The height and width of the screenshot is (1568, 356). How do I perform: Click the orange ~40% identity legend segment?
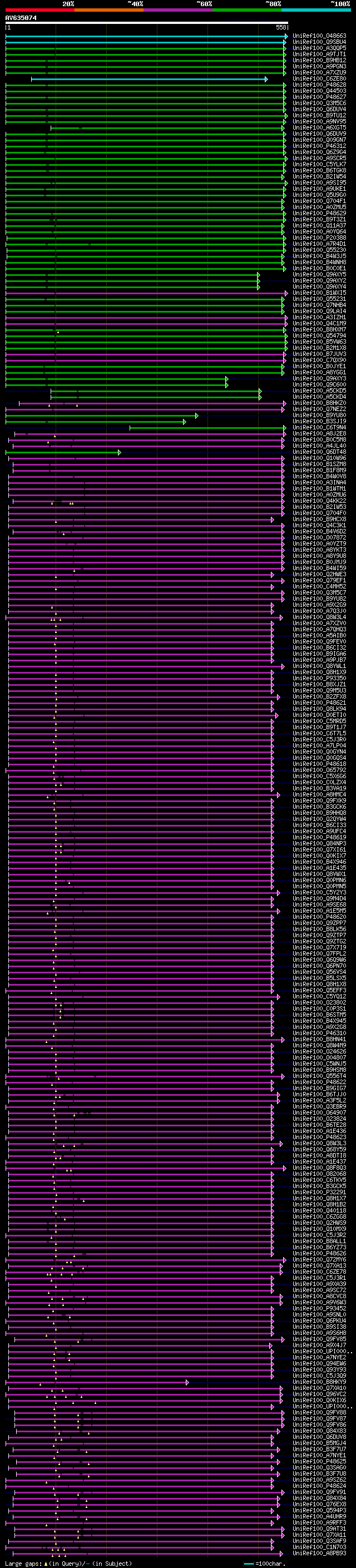109,10
